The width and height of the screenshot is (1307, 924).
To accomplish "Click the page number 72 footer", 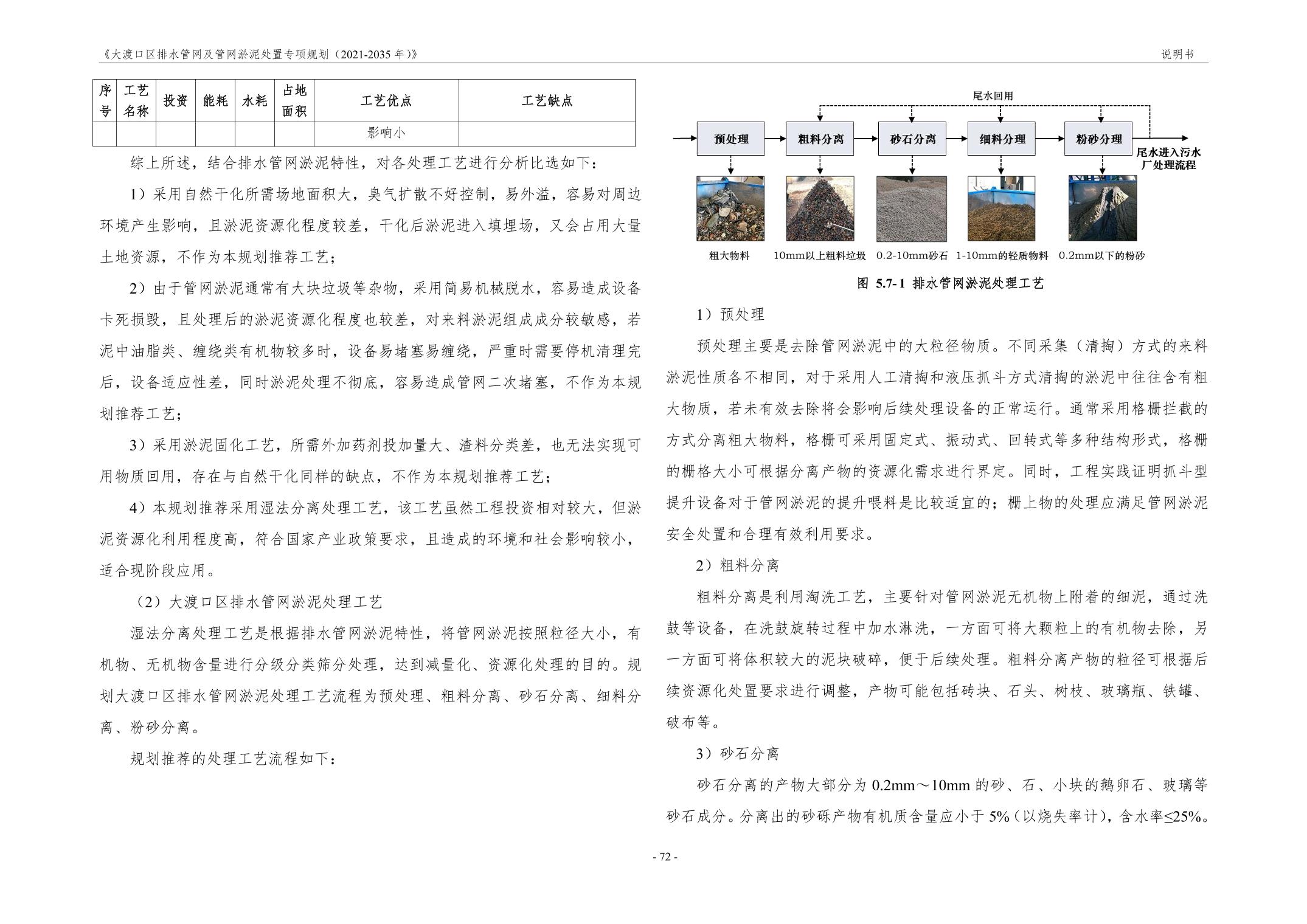I will pos(664,857).
